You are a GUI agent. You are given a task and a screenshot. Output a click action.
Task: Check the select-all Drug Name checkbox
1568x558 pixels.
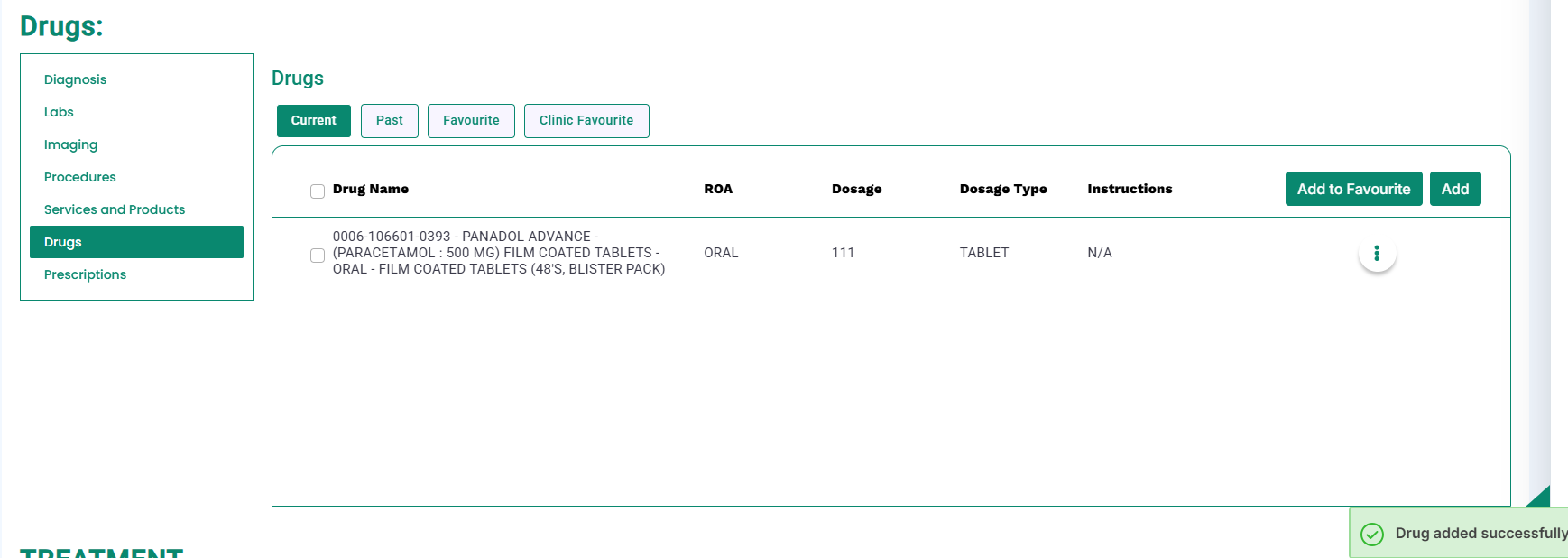pyautogui.click(x=318, y=191)
